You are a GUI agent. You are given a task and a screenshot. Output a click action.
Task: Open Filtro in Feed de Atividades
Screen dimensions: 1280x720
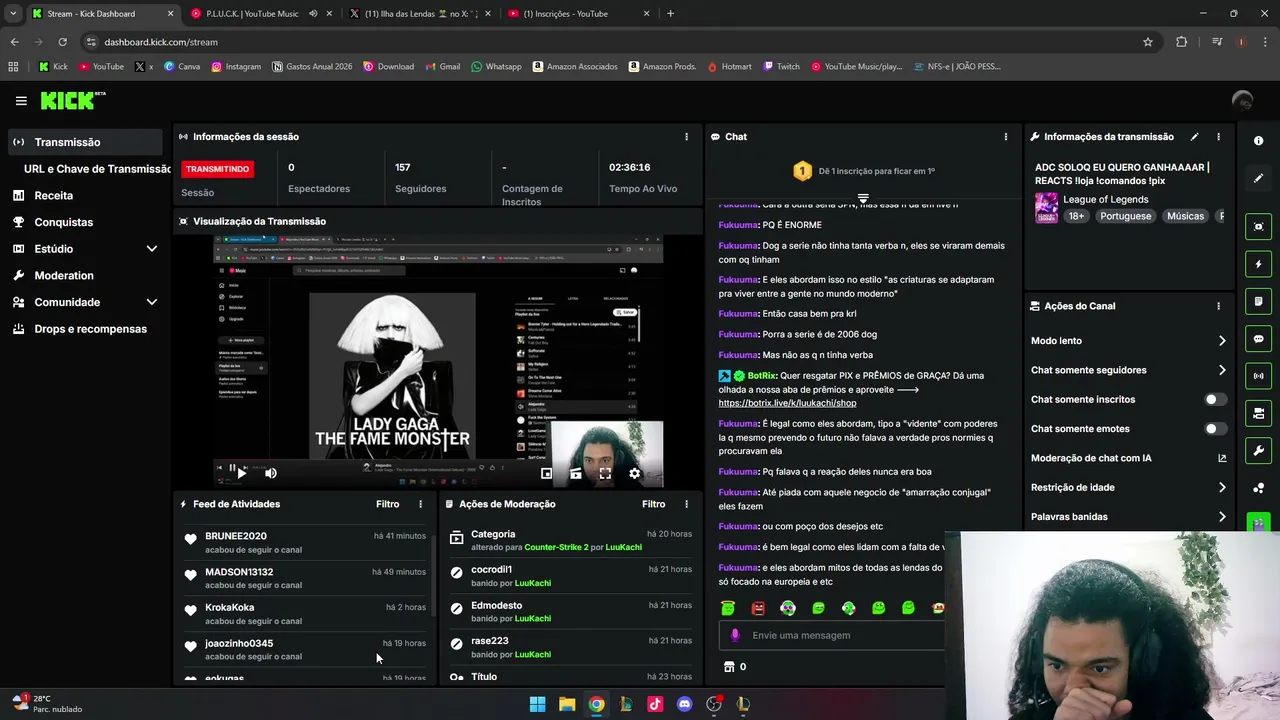[x=387, y=505]
